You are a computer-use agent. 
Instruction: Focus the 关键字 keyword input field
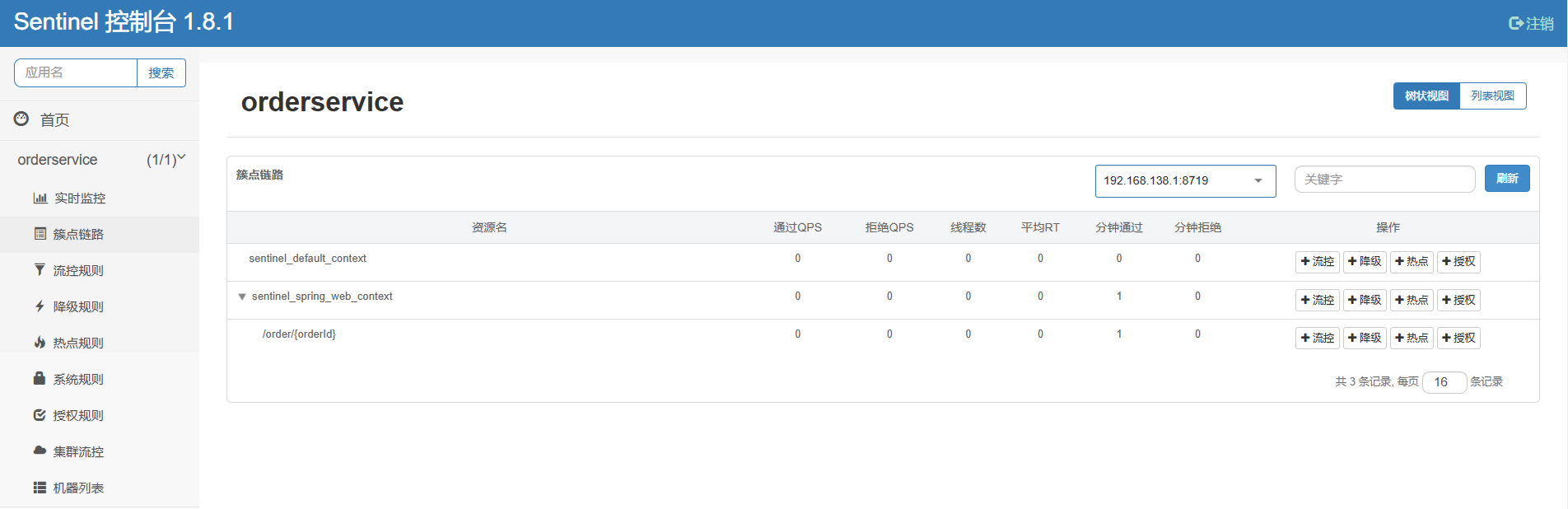(x=1384, y=180)
